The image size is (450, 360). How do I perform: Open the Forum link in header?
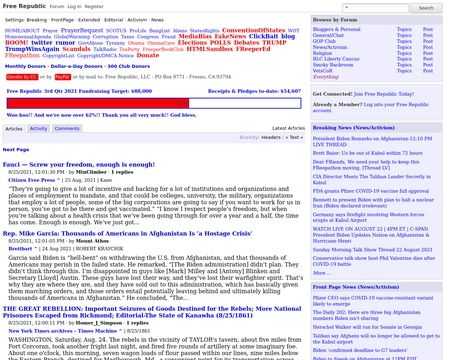57,6
